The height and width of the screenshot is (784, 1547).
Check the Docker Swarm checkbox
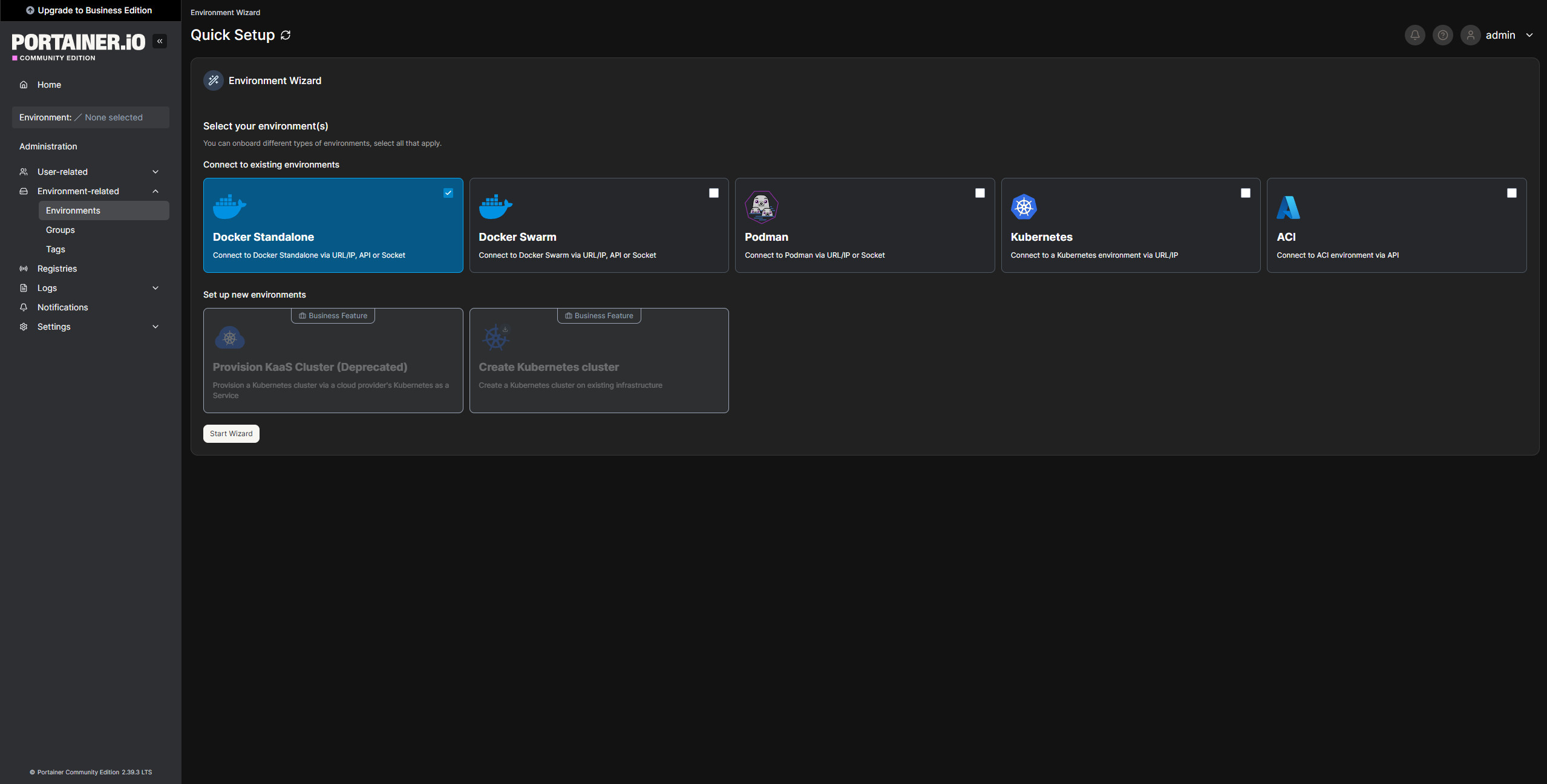(714, 193)
